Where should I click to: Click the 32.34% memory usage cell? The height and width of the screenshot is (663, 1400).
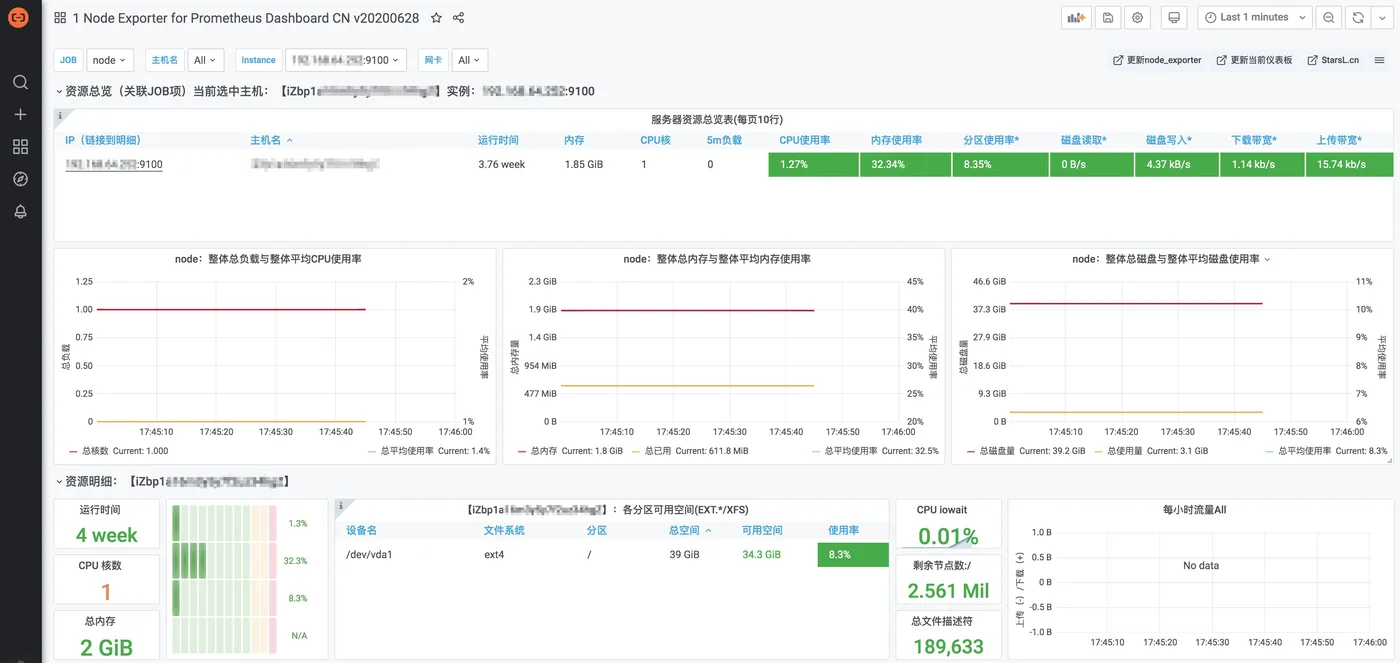pos(905,164)
